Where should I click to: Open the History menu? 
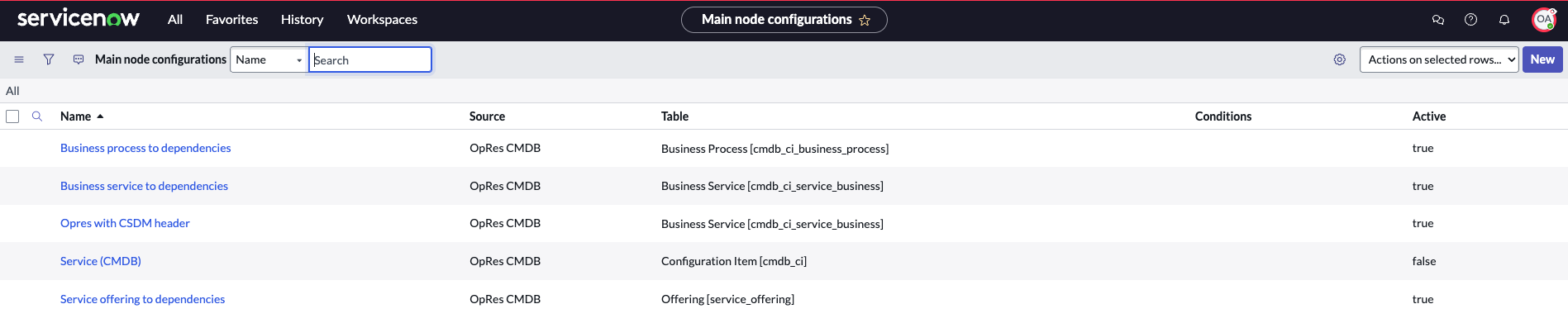click(302, 20)
